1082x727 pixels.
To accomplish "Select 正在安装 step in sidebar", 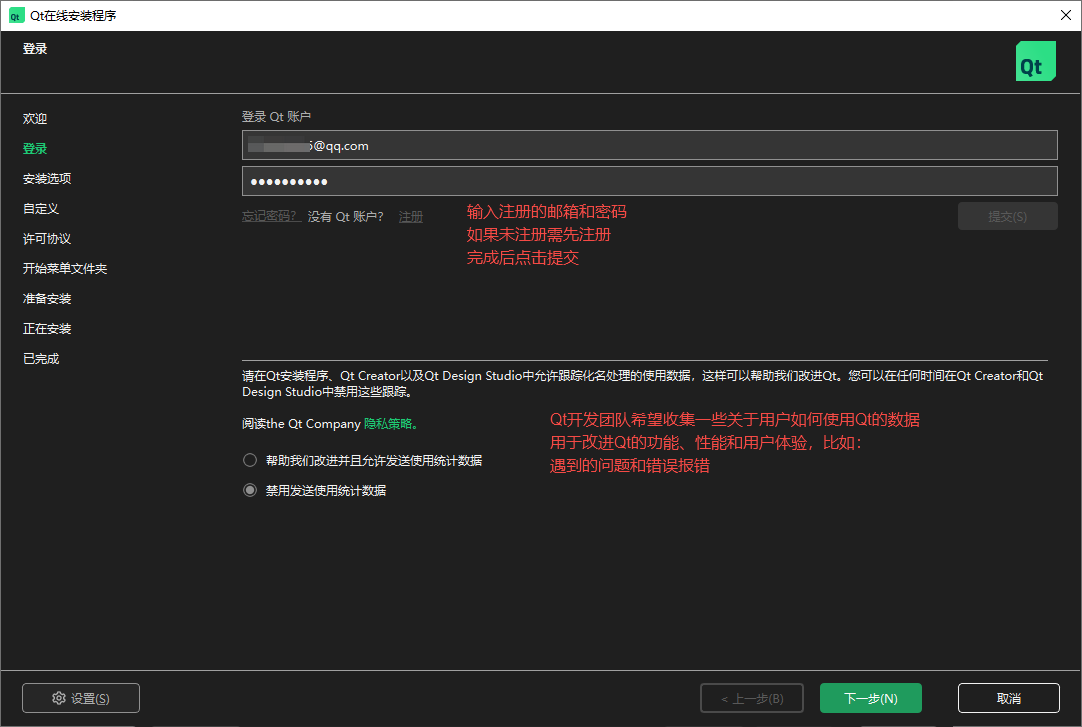I will [x=47, y=328].
